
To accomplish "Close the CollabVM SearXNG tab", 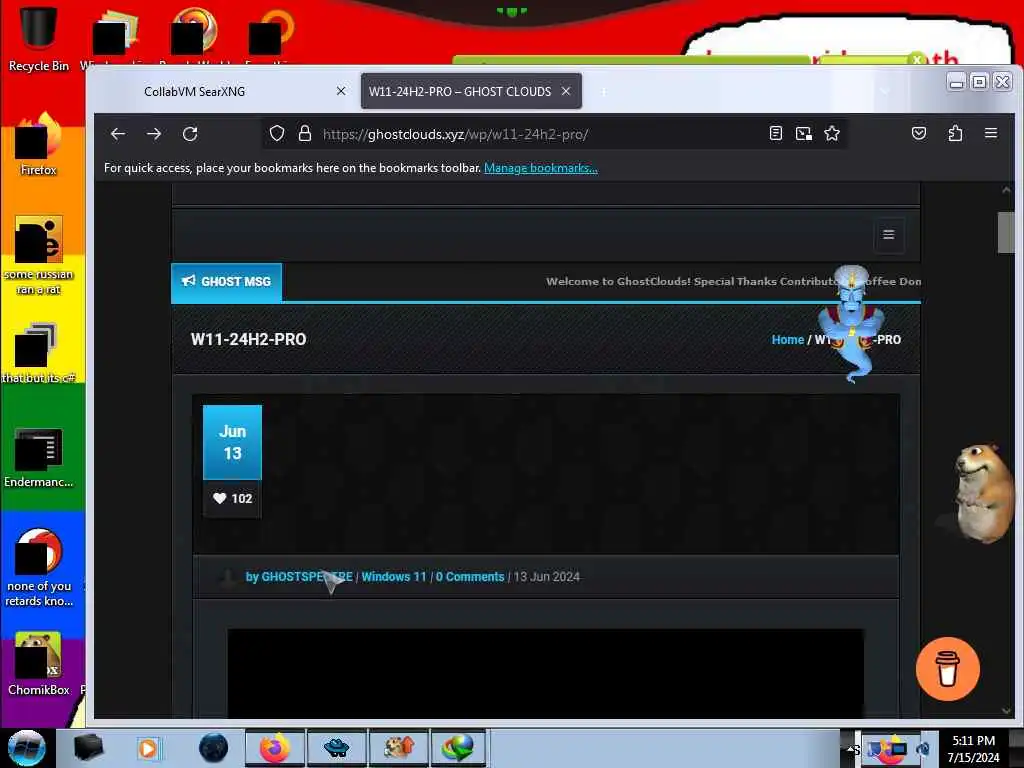I will tap(341, 91).
